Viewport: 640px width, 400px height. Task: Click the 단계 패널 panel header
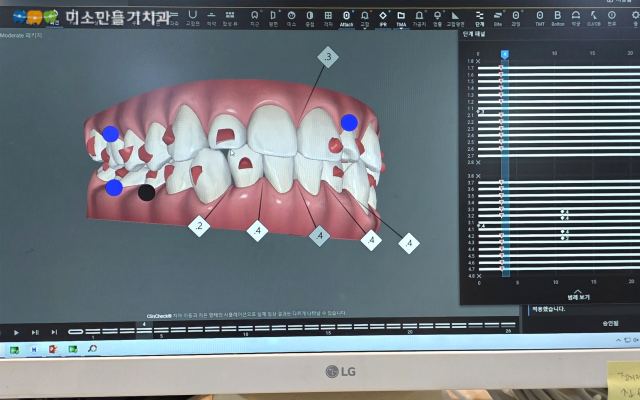pos(474,34)
